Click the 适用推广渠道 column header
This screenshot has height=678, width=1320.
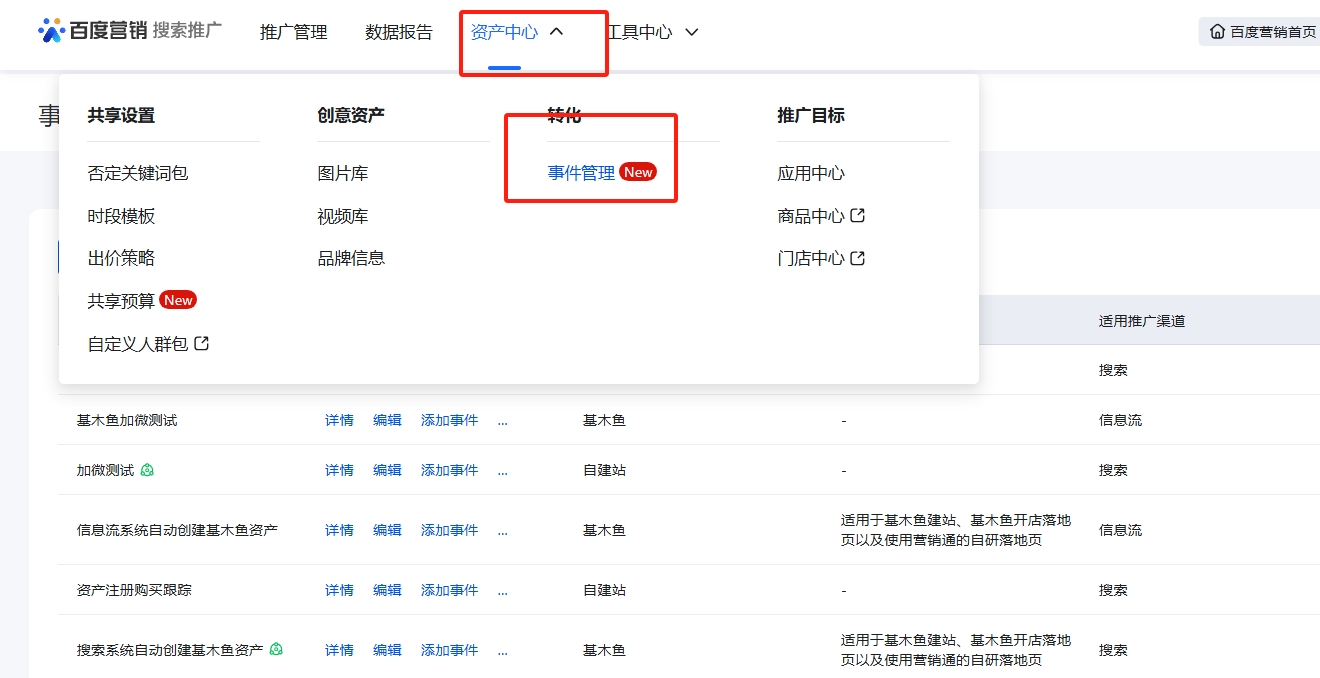pyautogui.click(x=1142, y=321)
